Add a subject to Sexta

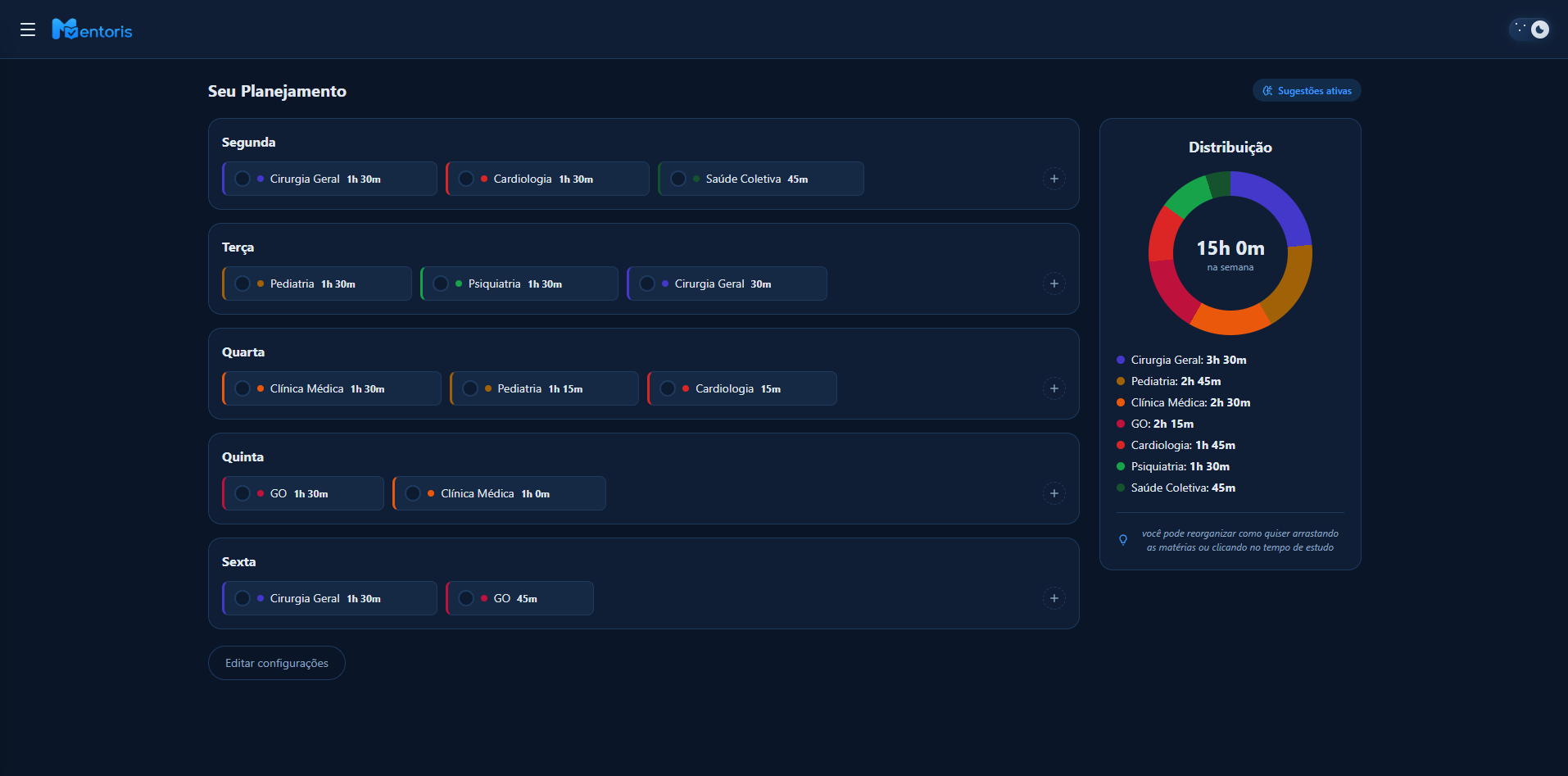point(1054,598)
